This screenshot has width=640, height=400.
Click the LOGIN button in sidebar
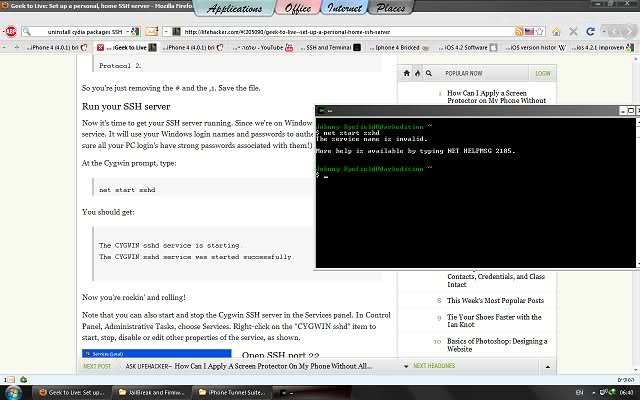click(x=542, y=73)
